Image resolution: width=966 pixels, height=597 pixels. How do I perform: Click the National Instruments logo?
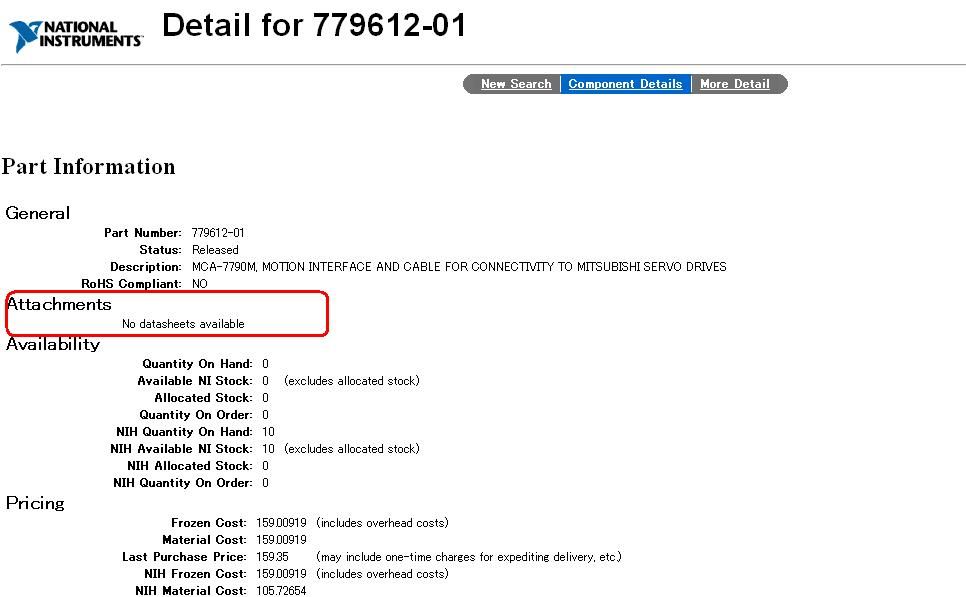76,36
